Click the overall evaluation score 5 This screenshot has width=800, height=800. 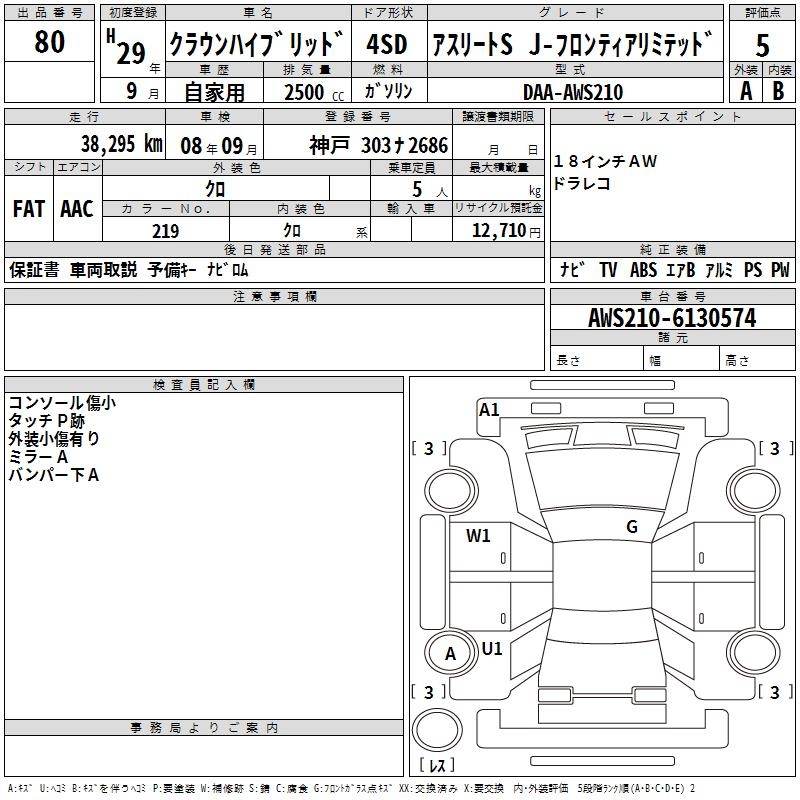pyautogui.click(x=762, y=45)
